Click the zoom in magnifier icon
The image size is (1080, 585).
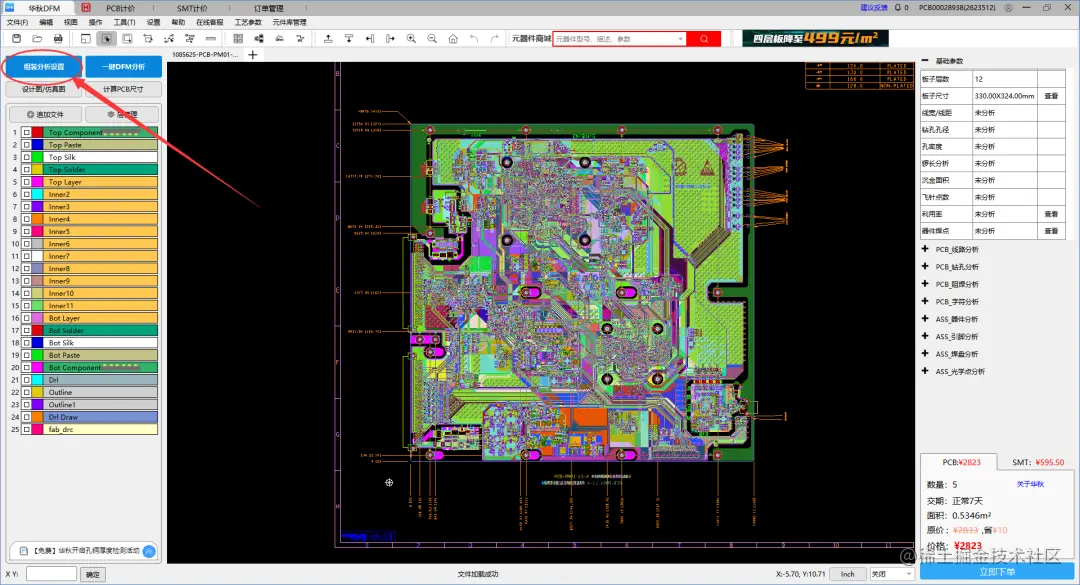[411, 39]
